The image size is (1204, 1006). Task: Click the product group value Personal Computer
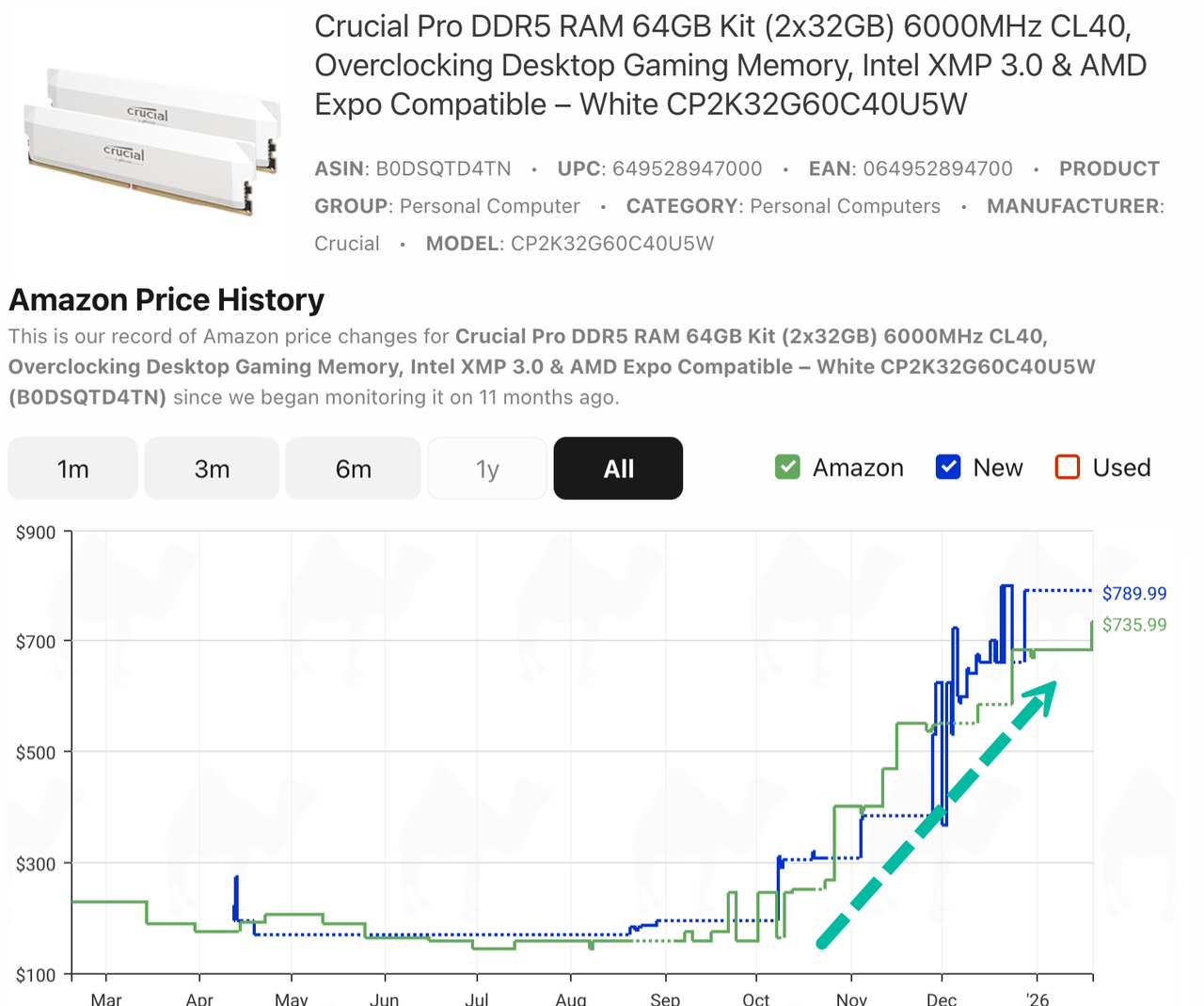[490, 207]
